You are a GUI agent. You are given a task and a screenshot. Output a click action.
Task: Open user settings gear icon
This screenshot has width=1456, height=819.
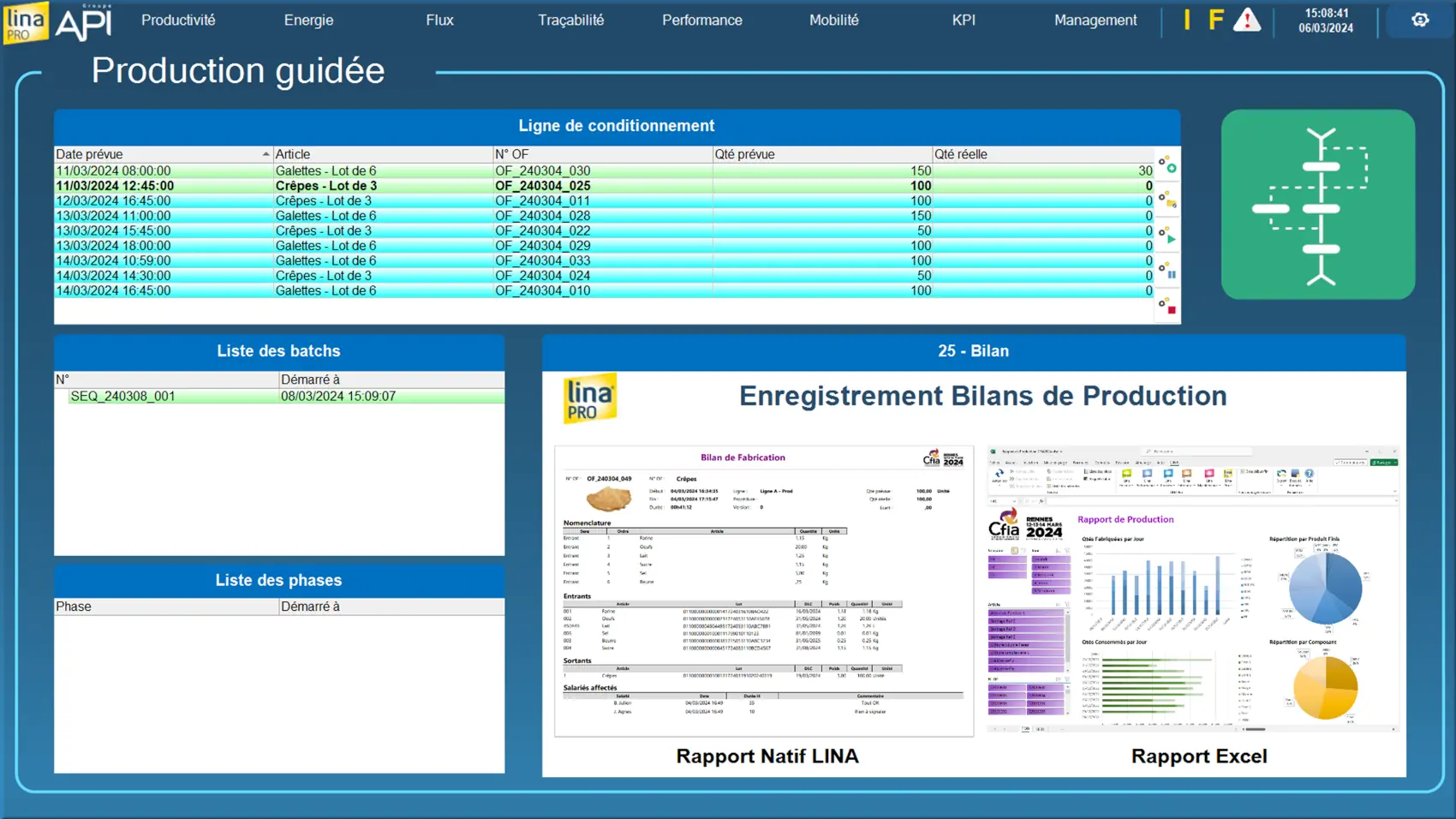(1419, 21)
